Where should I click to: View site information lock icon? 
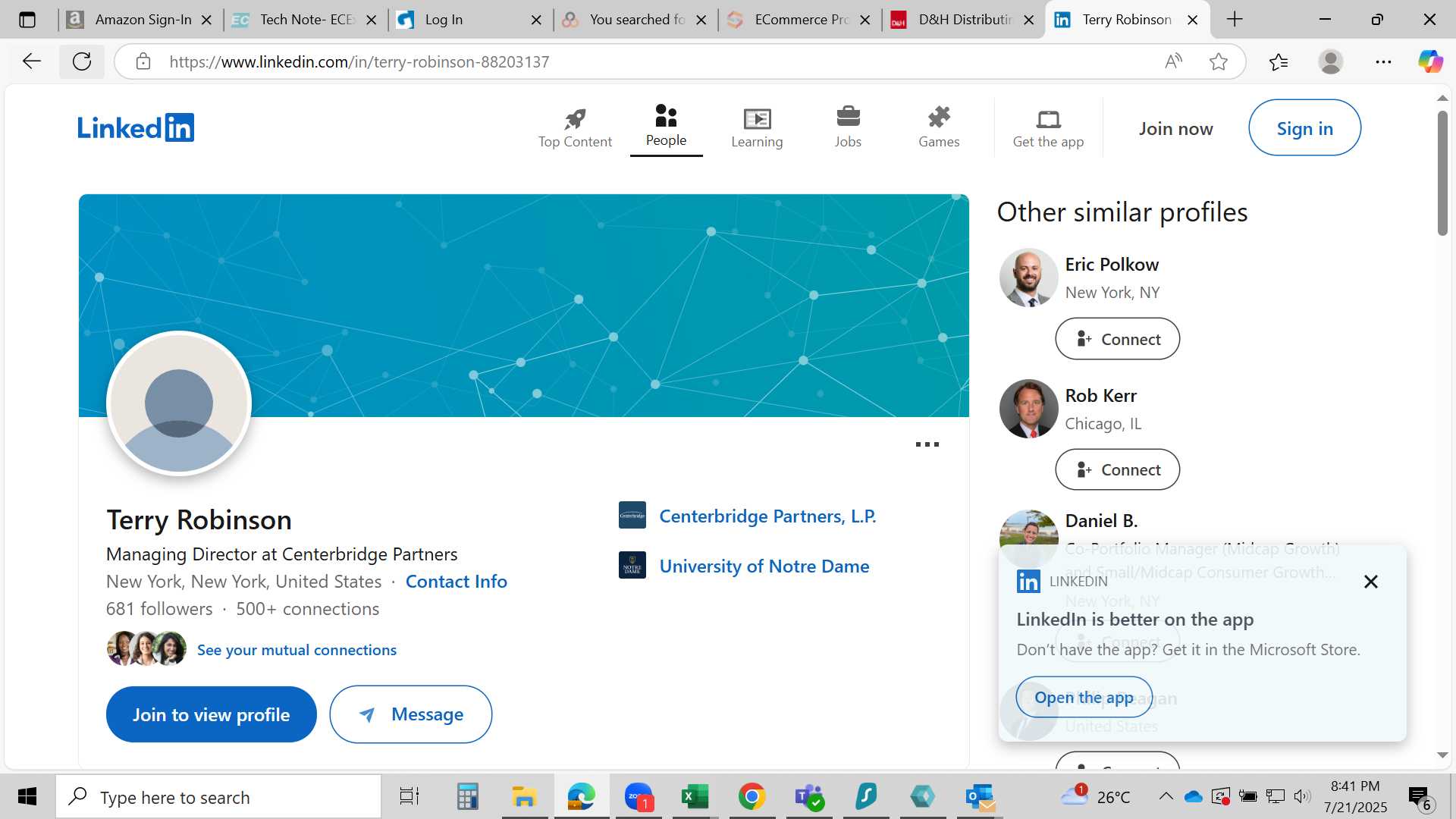143,61
